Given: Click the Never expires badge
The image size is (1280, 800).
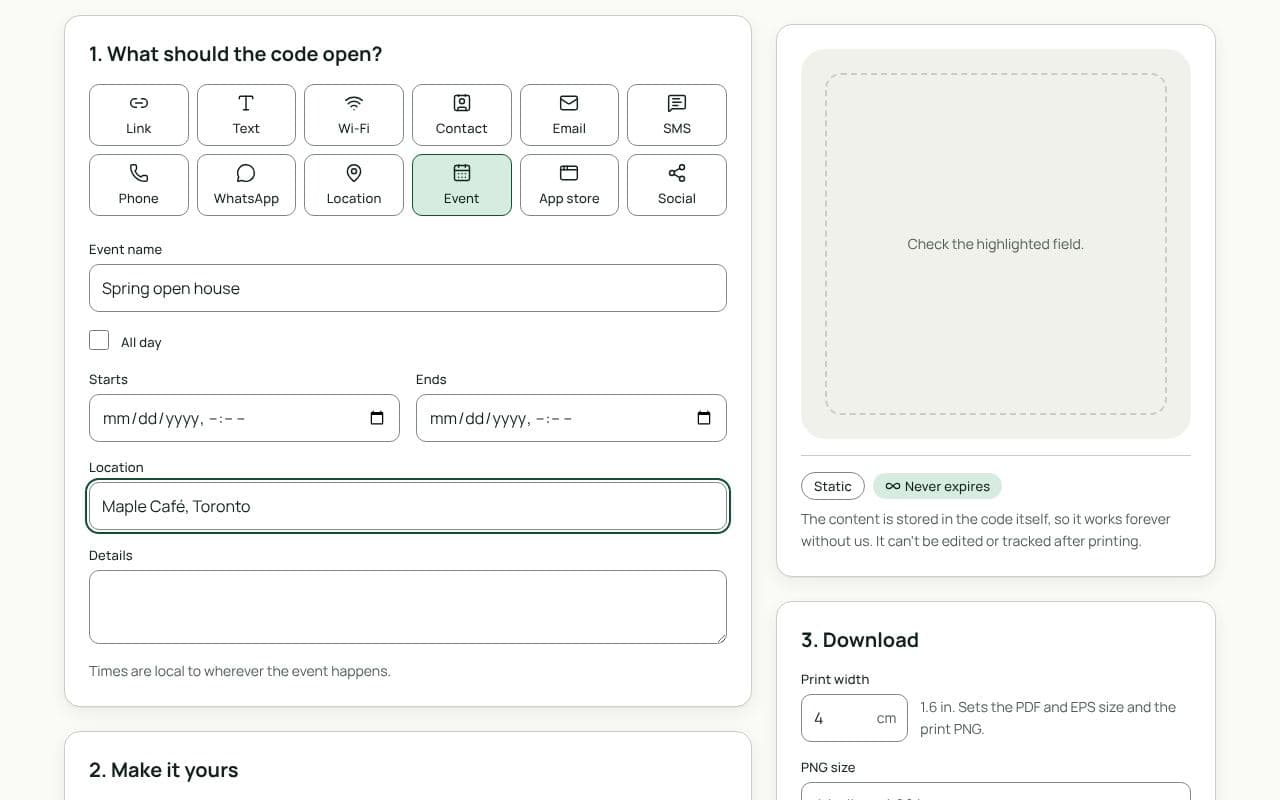Looking at the screenshot, I should click(x=937, y=486).
